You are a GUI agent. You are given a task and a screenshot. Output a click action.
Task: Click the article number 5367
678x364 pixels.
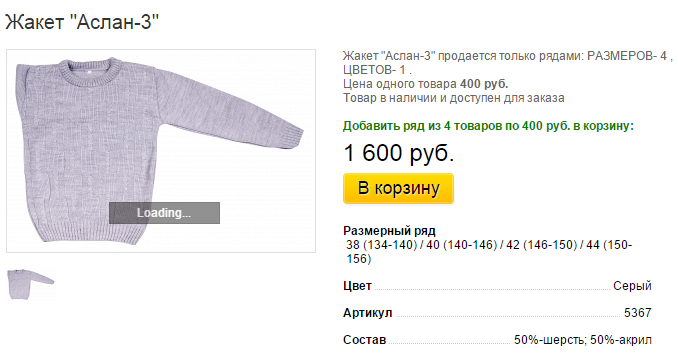point(637,313)
